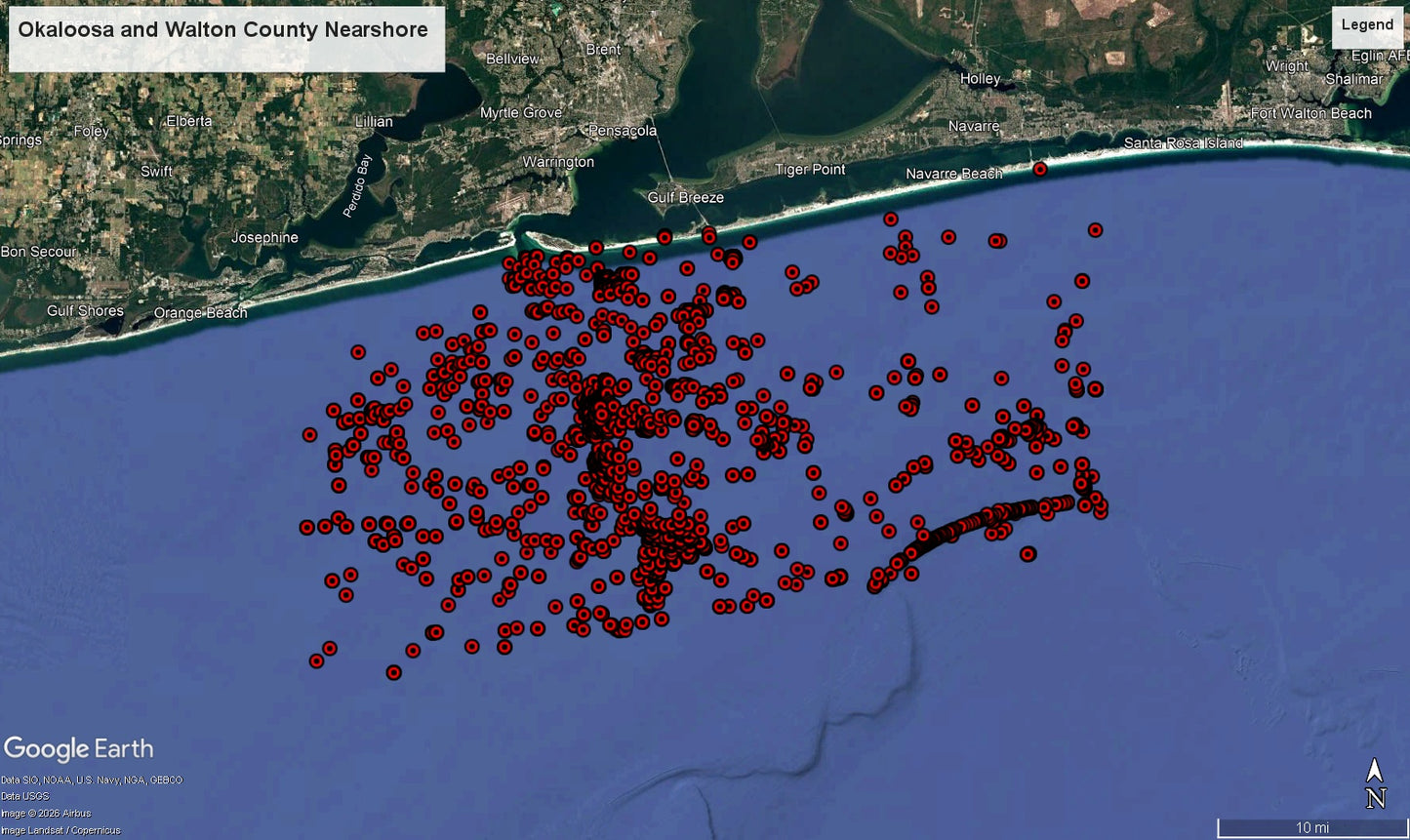
Task: Click the Swift label
Action: [156, 171]
